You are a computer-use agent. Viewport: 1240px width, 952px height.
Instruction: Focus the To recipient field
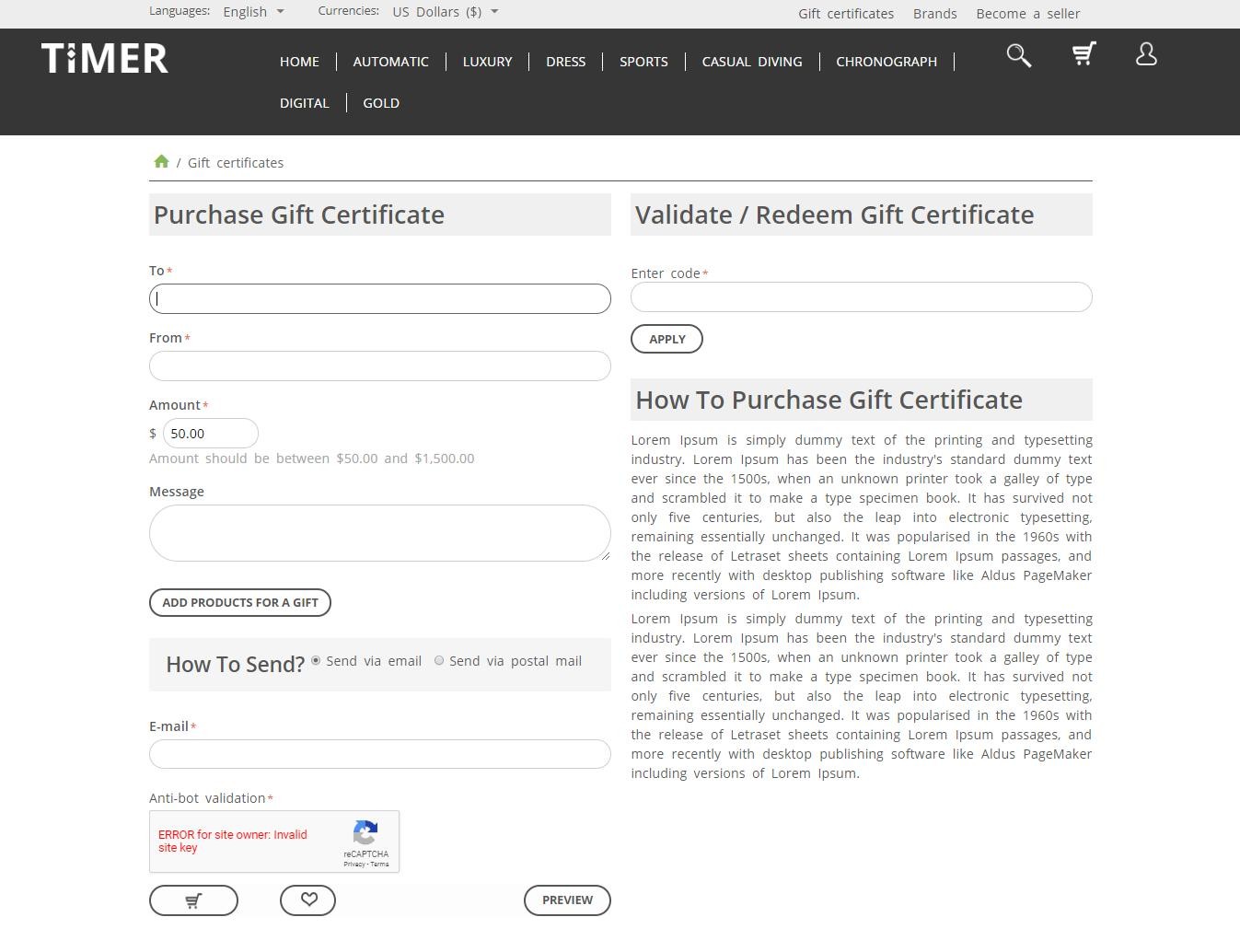pyautogui.click(x=380, y=298)
